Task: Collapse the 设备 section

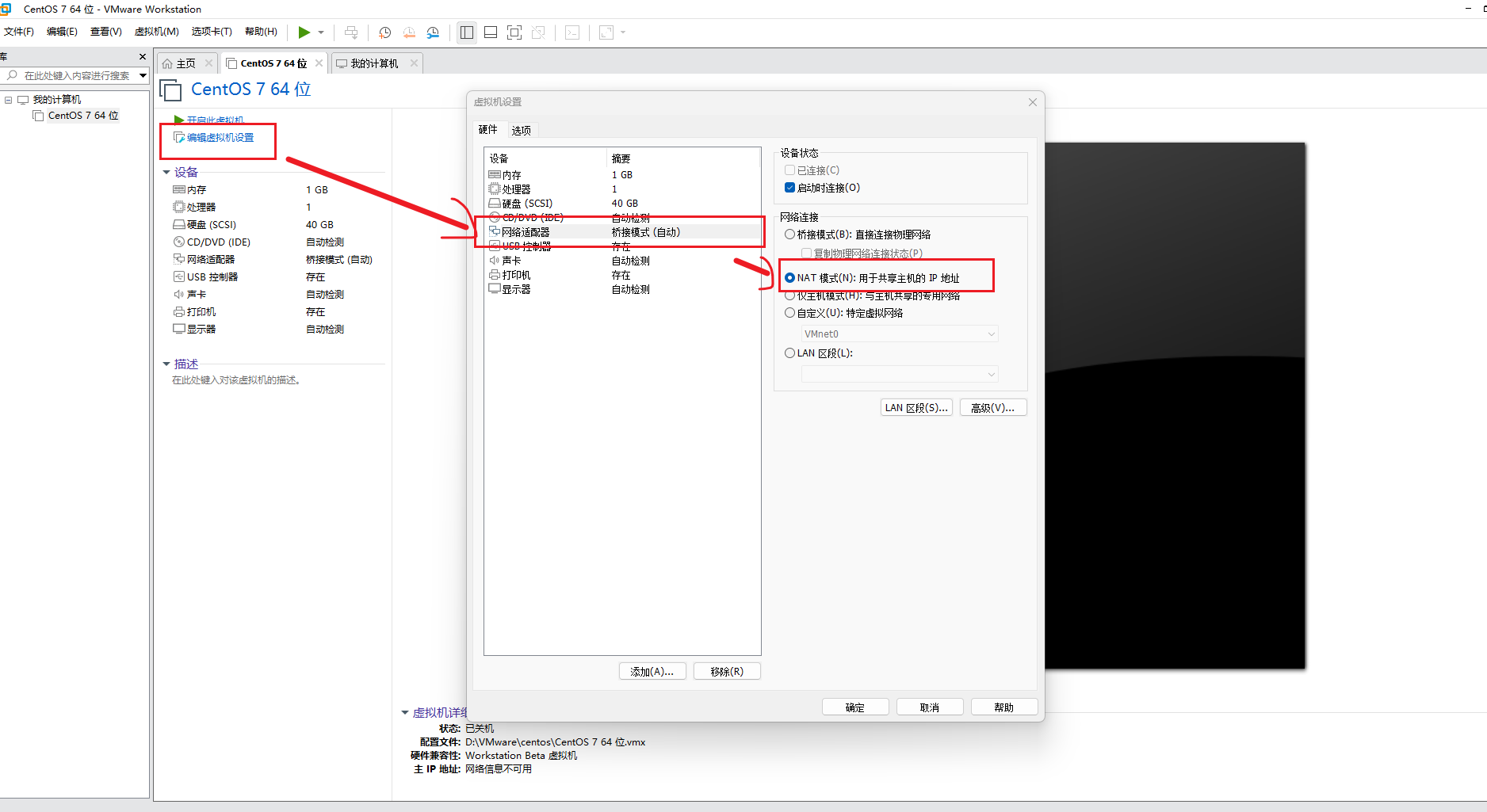Action: click(x=166, y=173)
